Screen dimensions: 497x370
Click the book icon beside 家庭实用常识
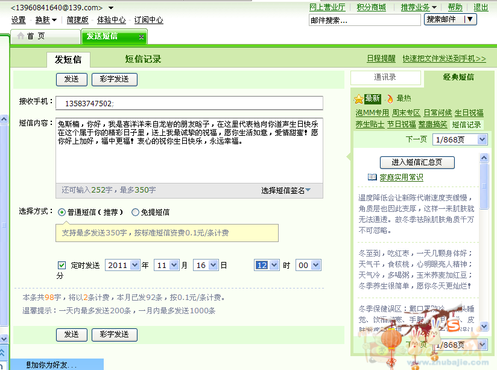pyautogui.click(x=372, y=177)
